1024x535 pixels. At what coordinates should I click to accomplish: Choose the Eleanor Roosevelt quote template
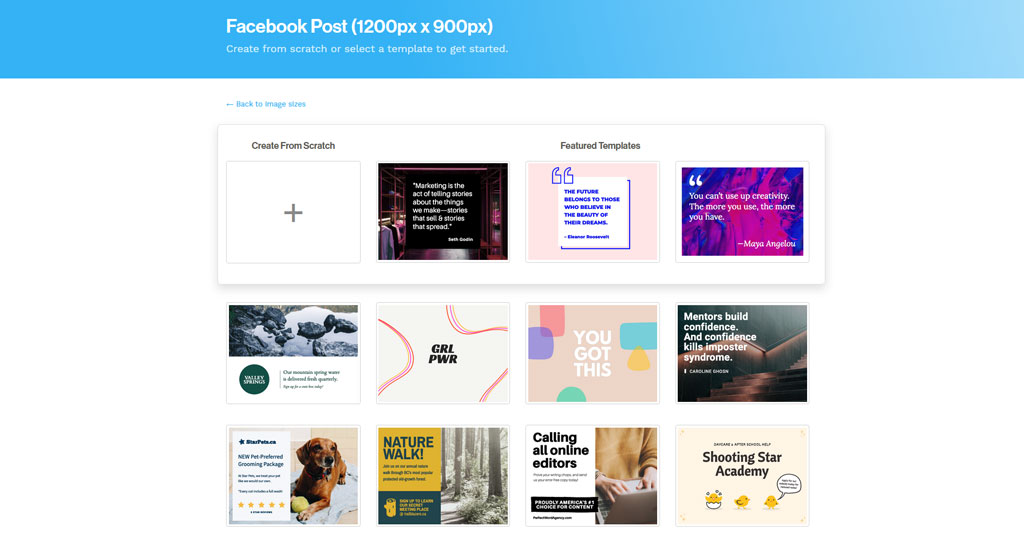(x=592, y=212)
